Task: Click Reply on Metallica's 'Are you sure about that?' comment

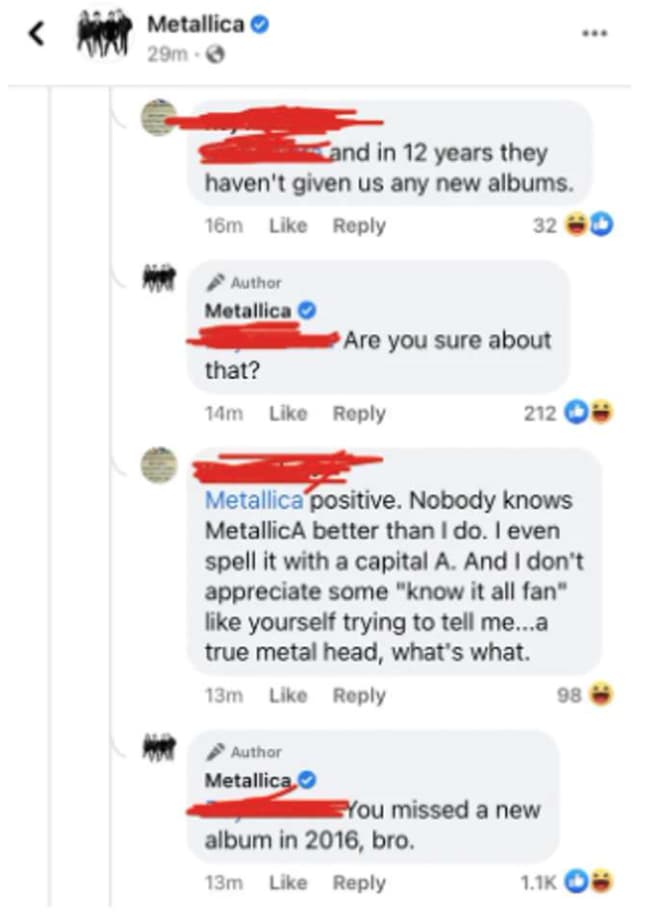Action: 358,412
